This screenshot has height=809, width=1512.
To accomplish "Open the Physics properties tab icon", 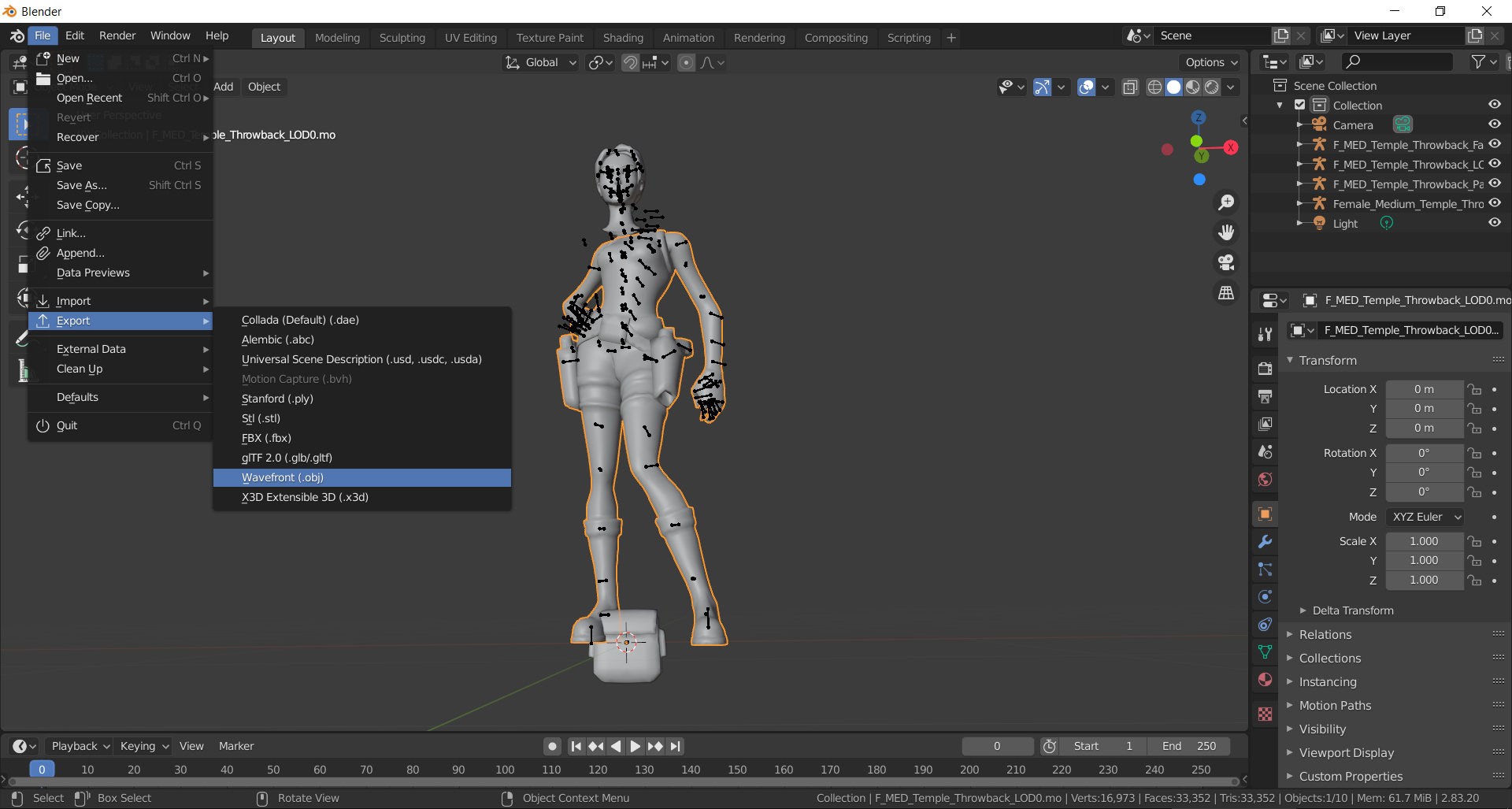I will [x=1266, y=597].
